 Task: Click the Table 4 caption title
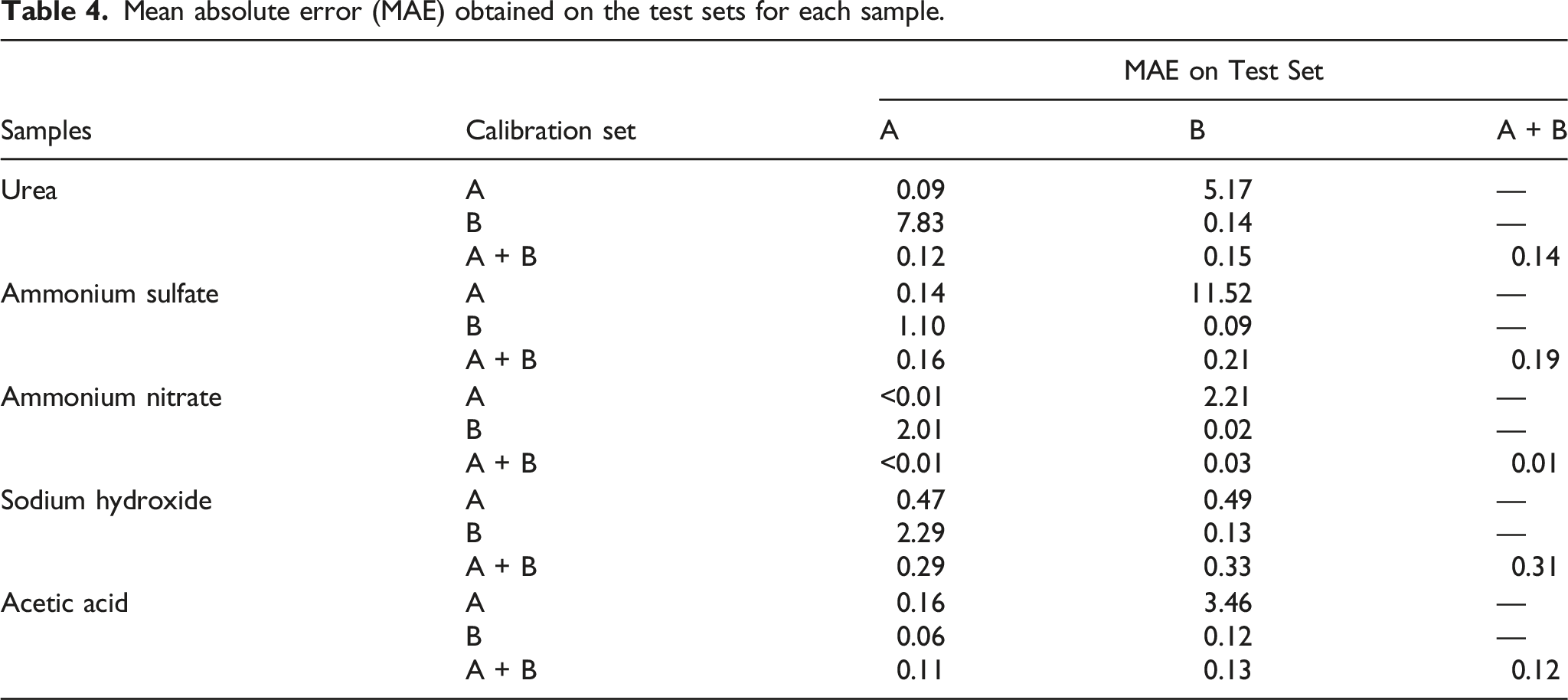point(472,12)
